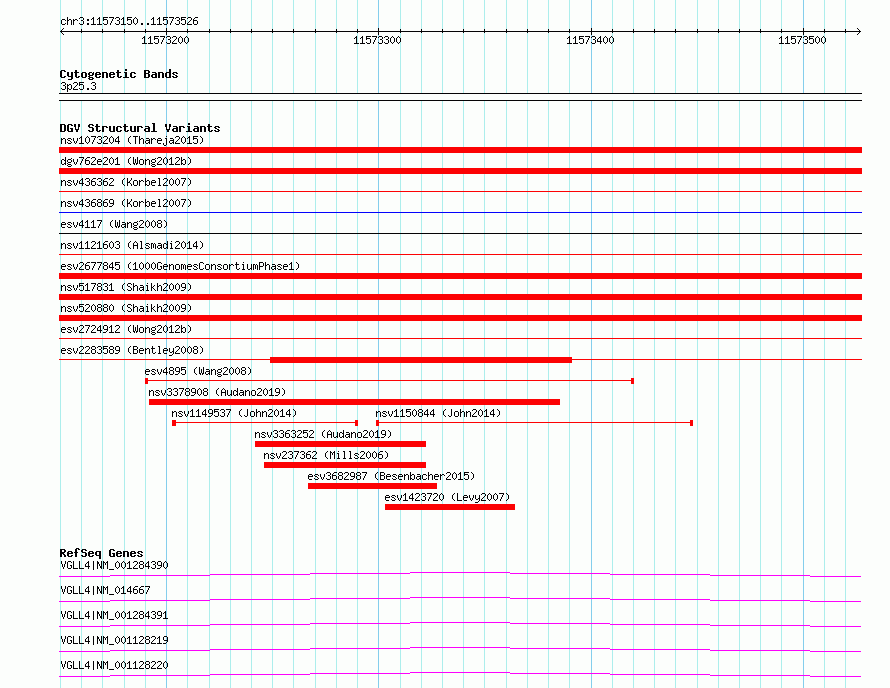
Task: Click the blue nsv436869 variant line
Action: (460, 213)
